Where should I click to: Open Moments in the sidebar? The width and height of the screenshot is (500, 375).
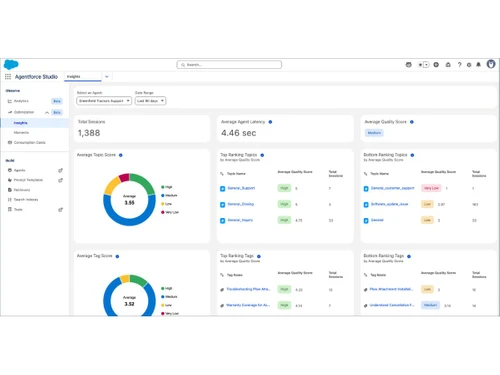21,133
